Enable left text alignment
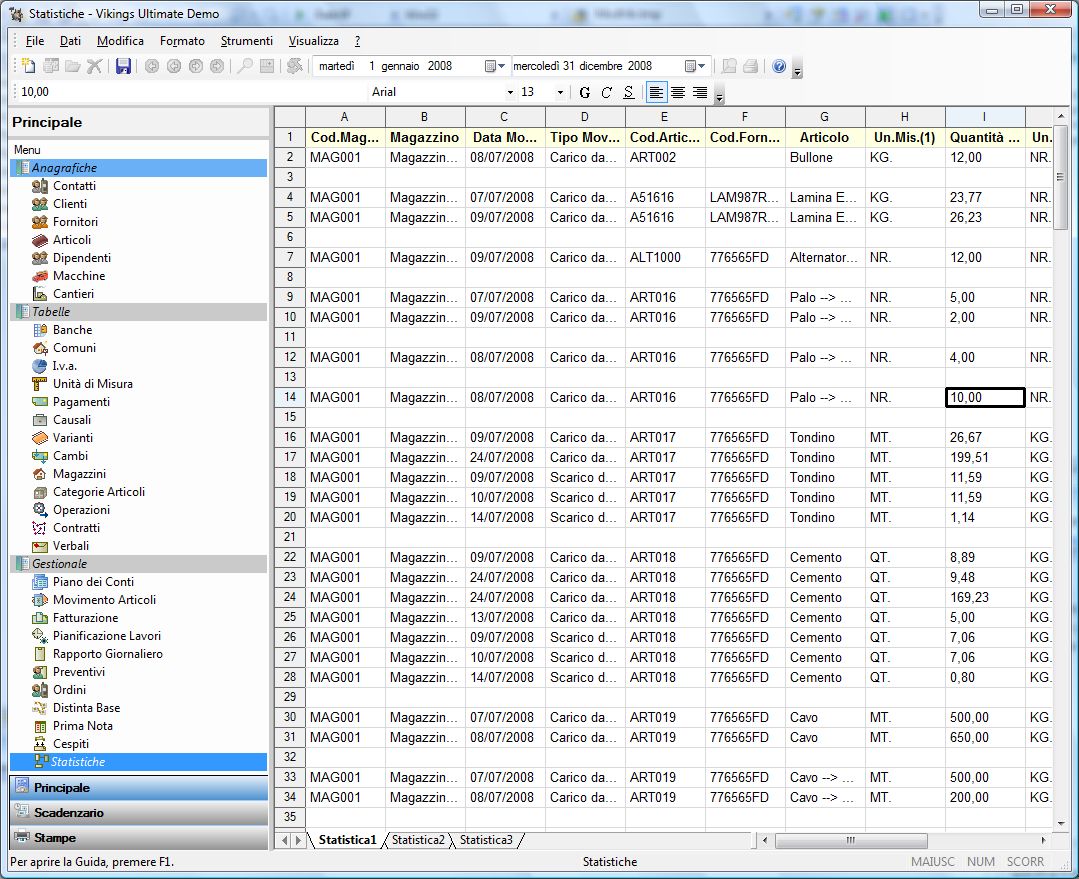Image resolution: width=1079 pixels, height=879 pixels. pos(656,92)
